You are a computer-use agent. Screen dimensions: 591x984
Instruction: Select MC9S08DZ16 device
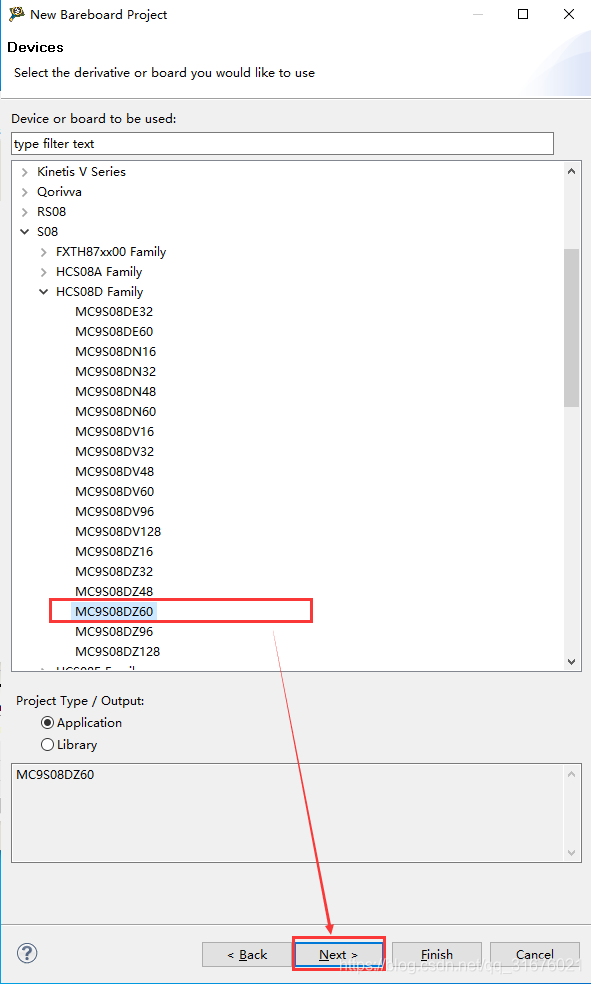click(114, 553)
